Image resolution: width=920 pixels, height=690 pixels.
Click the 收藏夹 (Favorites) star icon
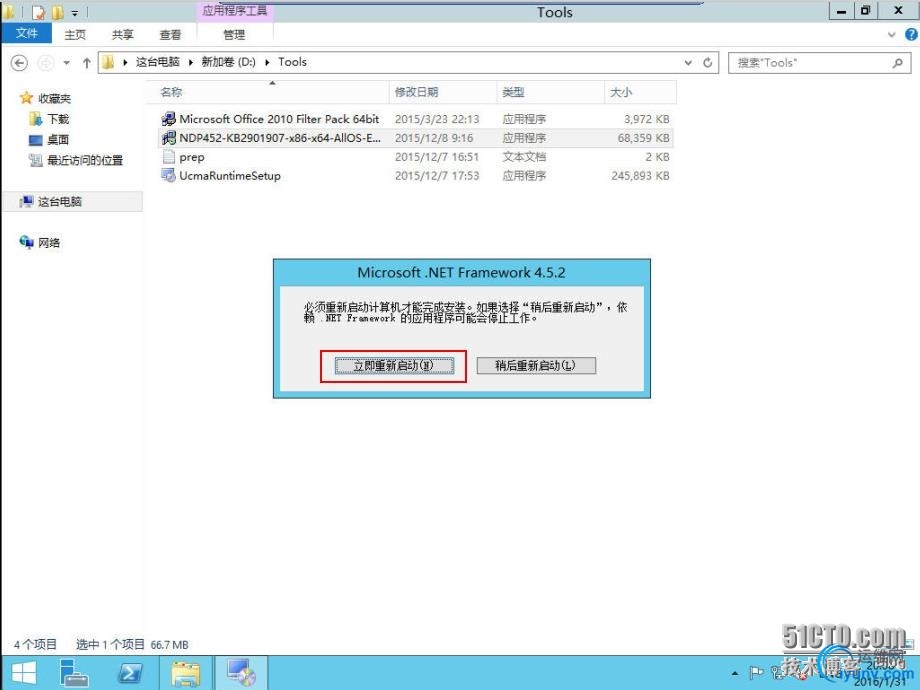click(x=26, y=97)
